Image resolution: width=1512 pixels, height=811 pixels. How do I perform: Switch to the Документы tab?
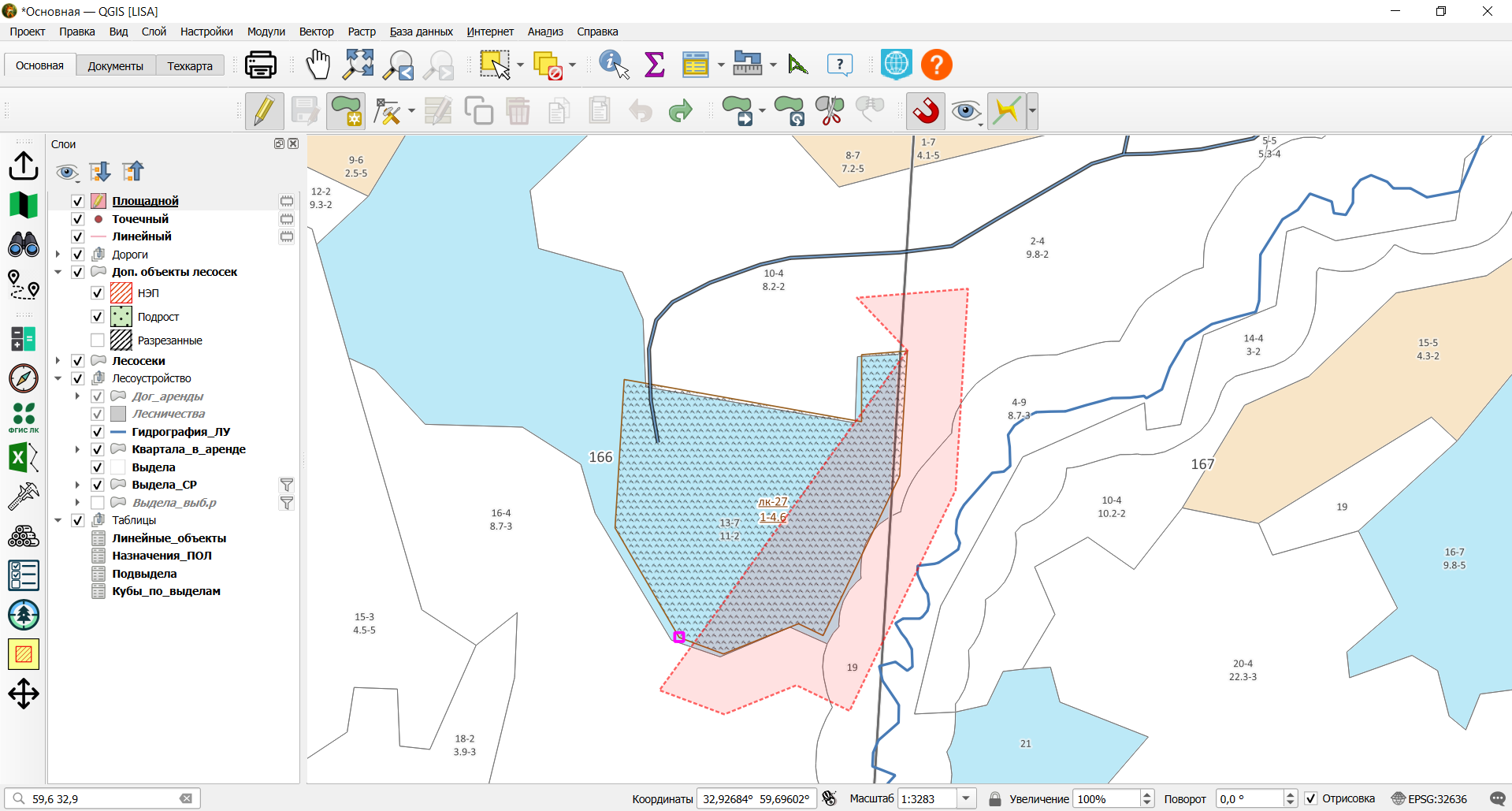pyautogui.click(x=116, y=66)
